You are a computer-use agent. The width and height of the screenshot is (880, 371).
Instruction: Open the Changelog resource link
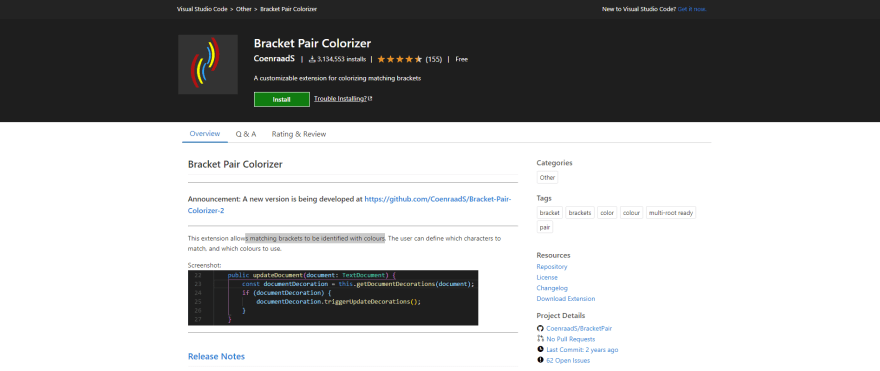(x=548, y=288)
